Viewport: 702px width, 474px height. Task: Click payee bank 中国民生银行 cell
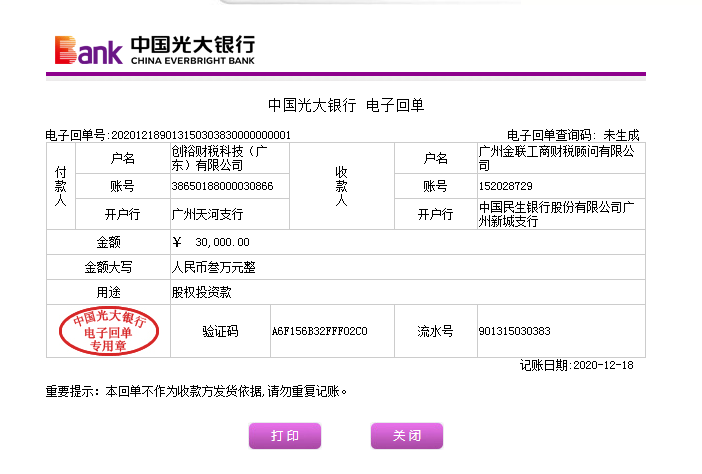[558, 215]
